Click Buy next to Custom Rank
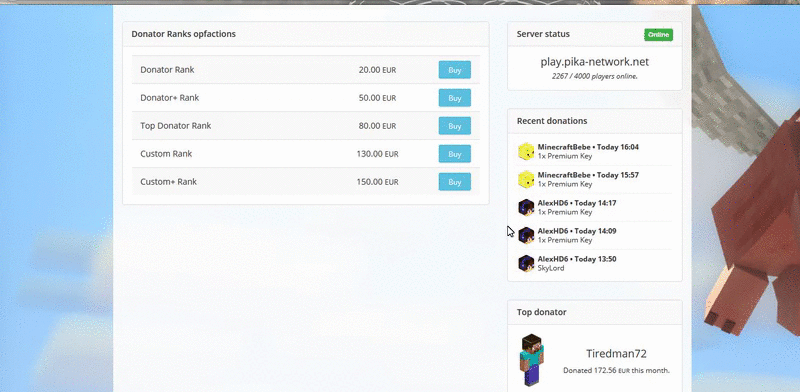The height and width of the screenshot is (392, 800). click(x=455, y=154)
